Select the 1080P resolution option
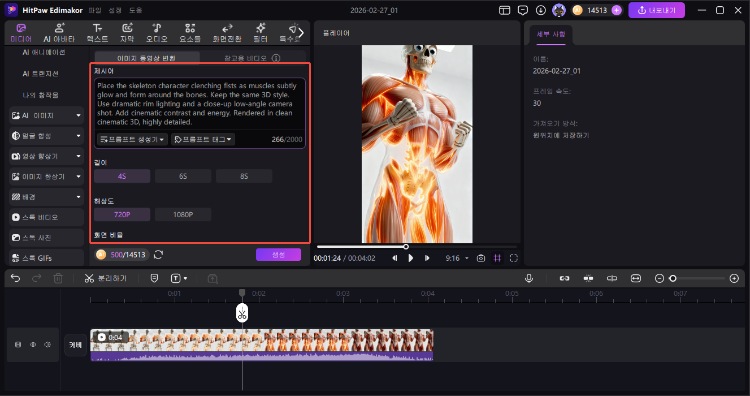The height and width of the screenshot is (396, 750). (183, 215)
